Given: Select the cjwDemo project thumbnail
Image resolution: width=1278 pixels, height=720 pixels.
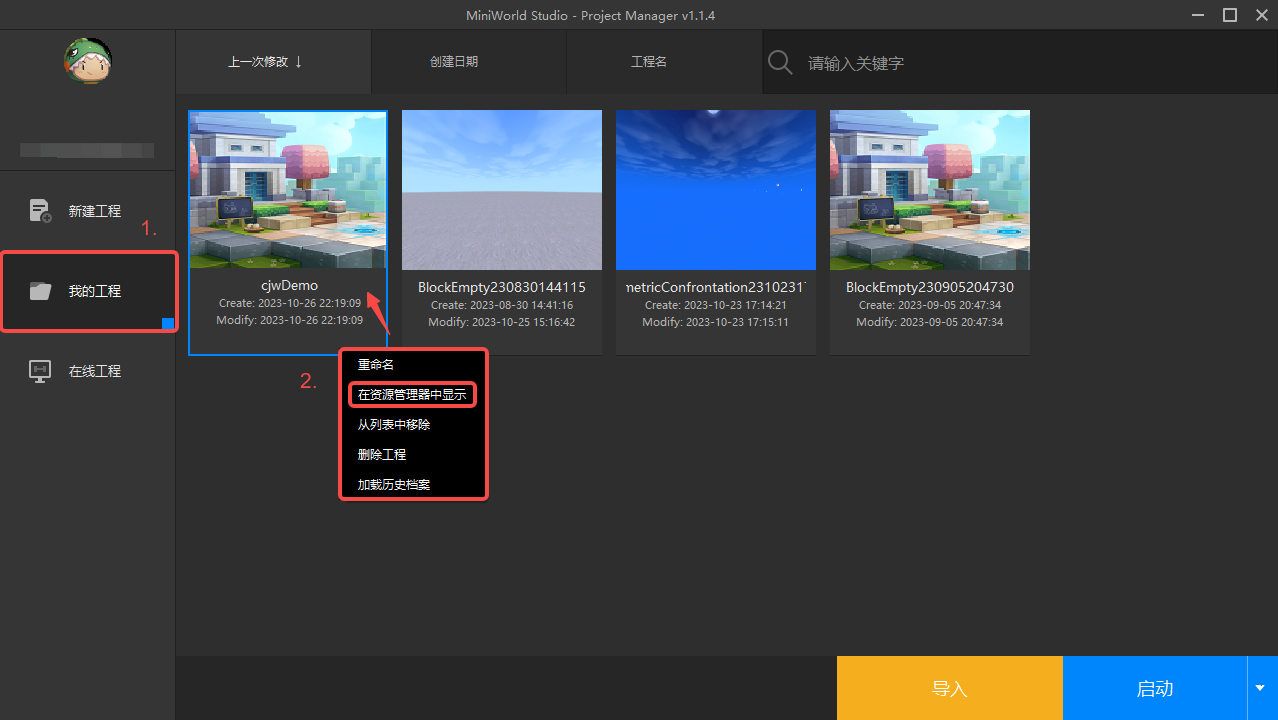Looking at the screenshot, I should click(288, 190).
